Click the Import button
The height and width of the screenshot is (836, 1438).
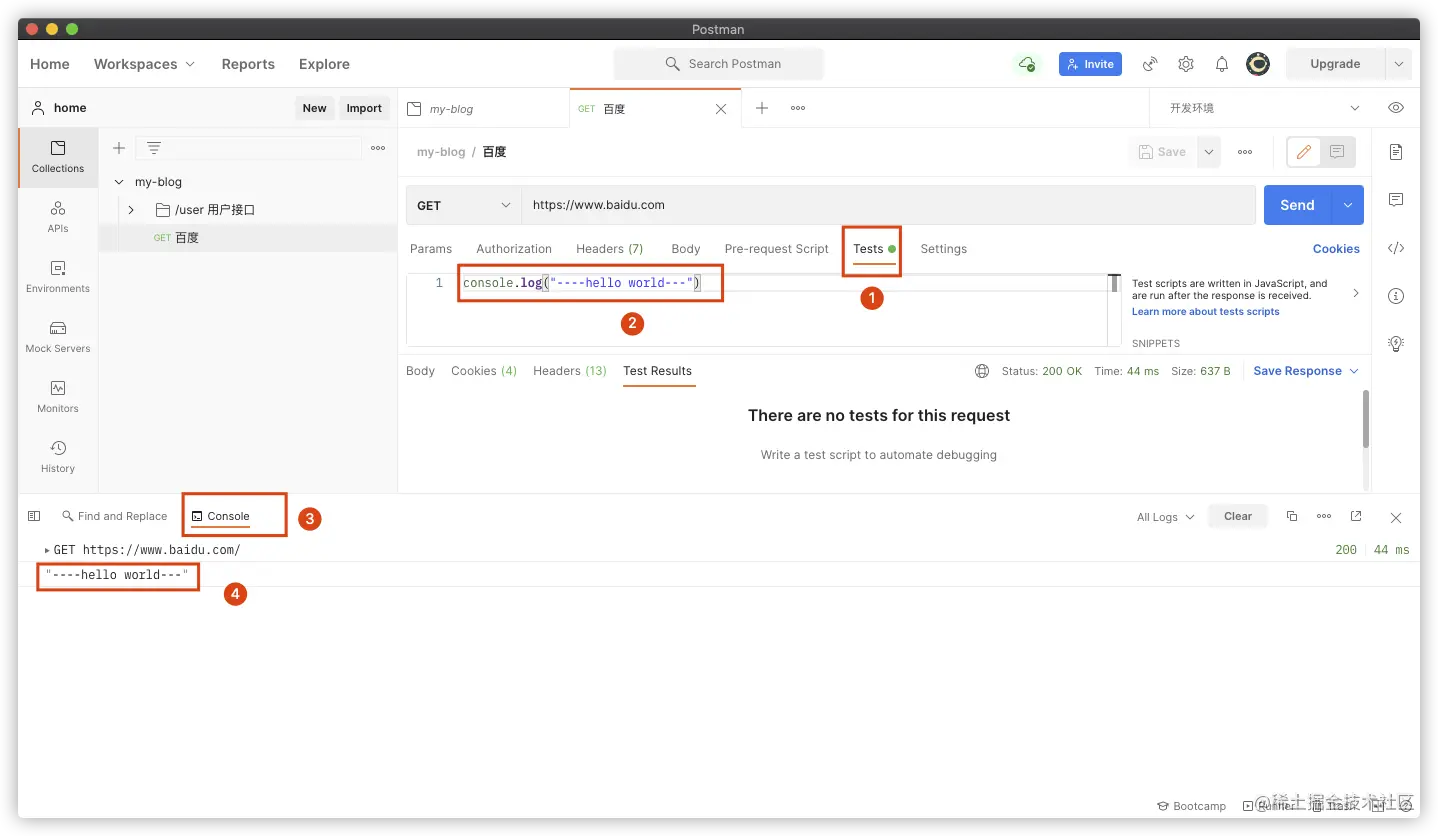pos(364,108)
